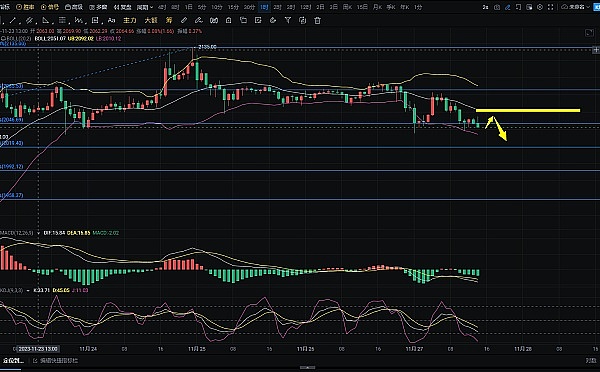600x372 pixels.
Task: Toggle the 主力 indicator overlay
Action: [x=130, y=20]
